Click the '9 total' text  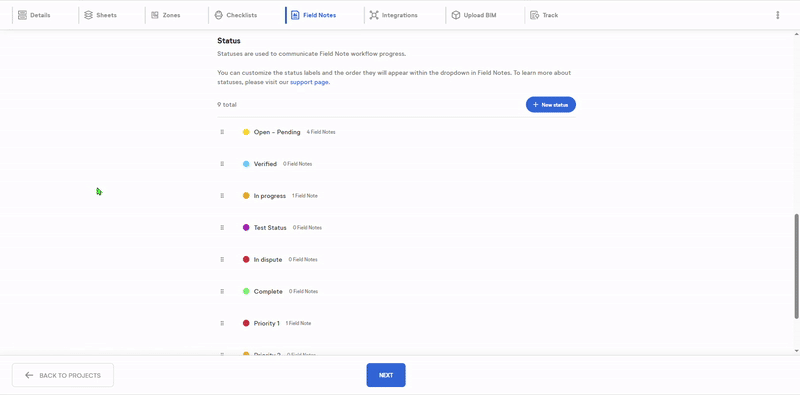pos(227,105)
